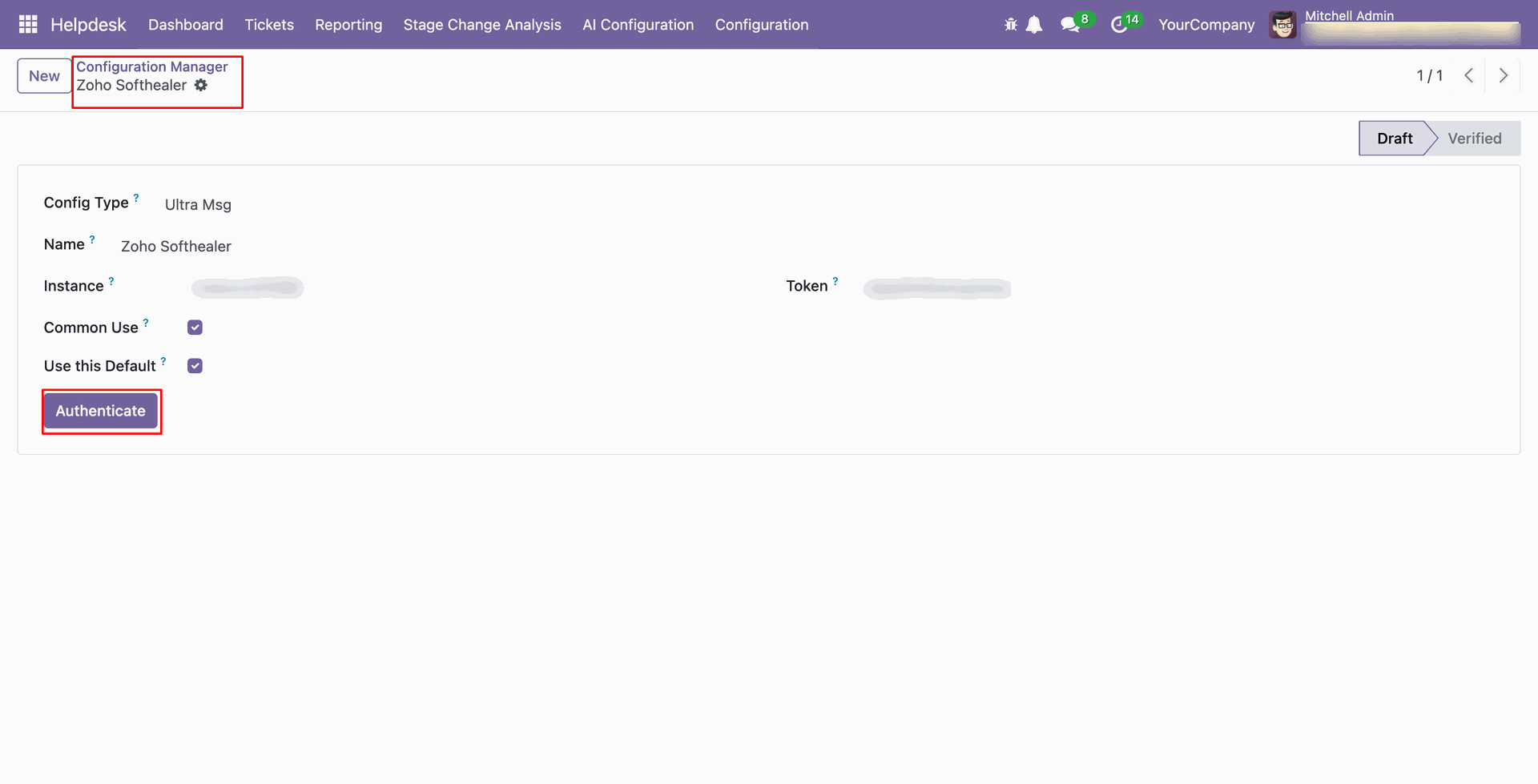
Task: Go back to Configuration Manager breadcrumb
Action: tap(152, 66)
